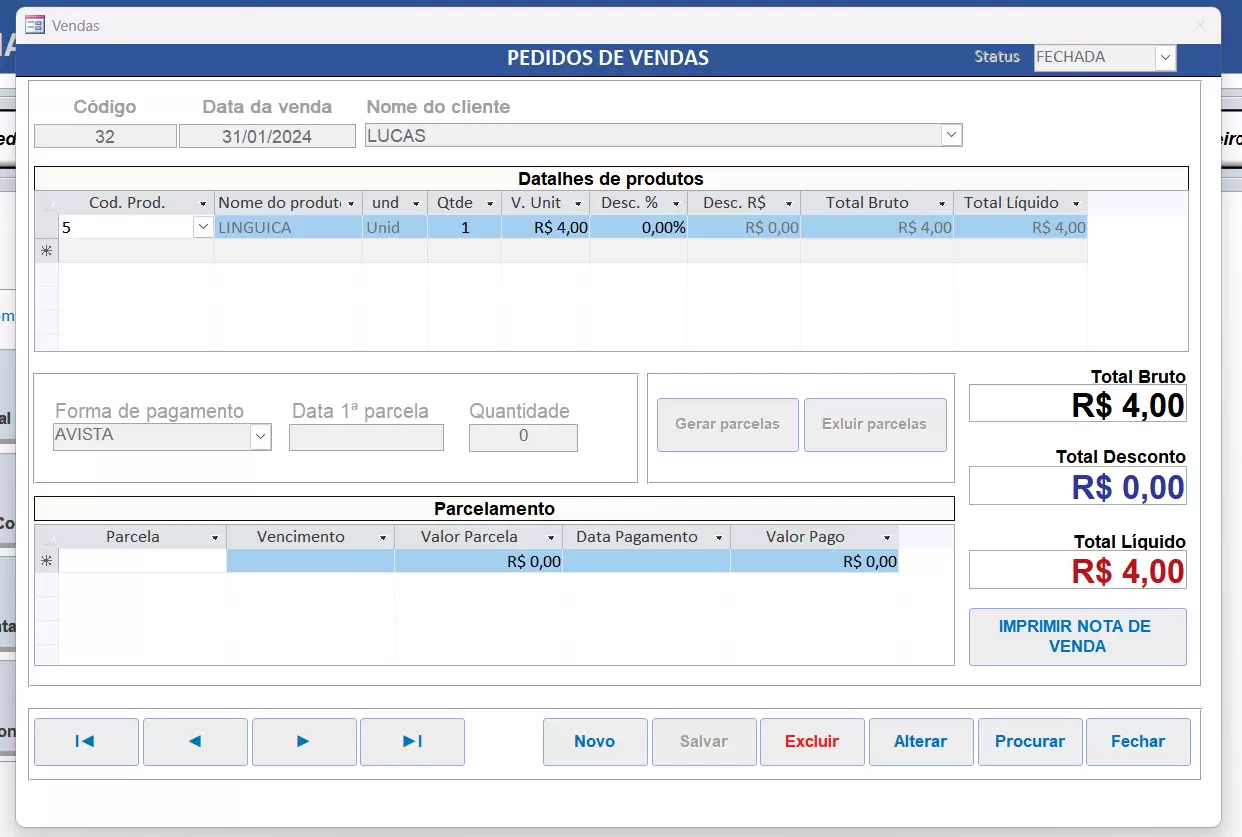Image resolution: width=1242 pixels, height=837 pixels.
Task: Click the Alterar button
Action: pos(921,742)
